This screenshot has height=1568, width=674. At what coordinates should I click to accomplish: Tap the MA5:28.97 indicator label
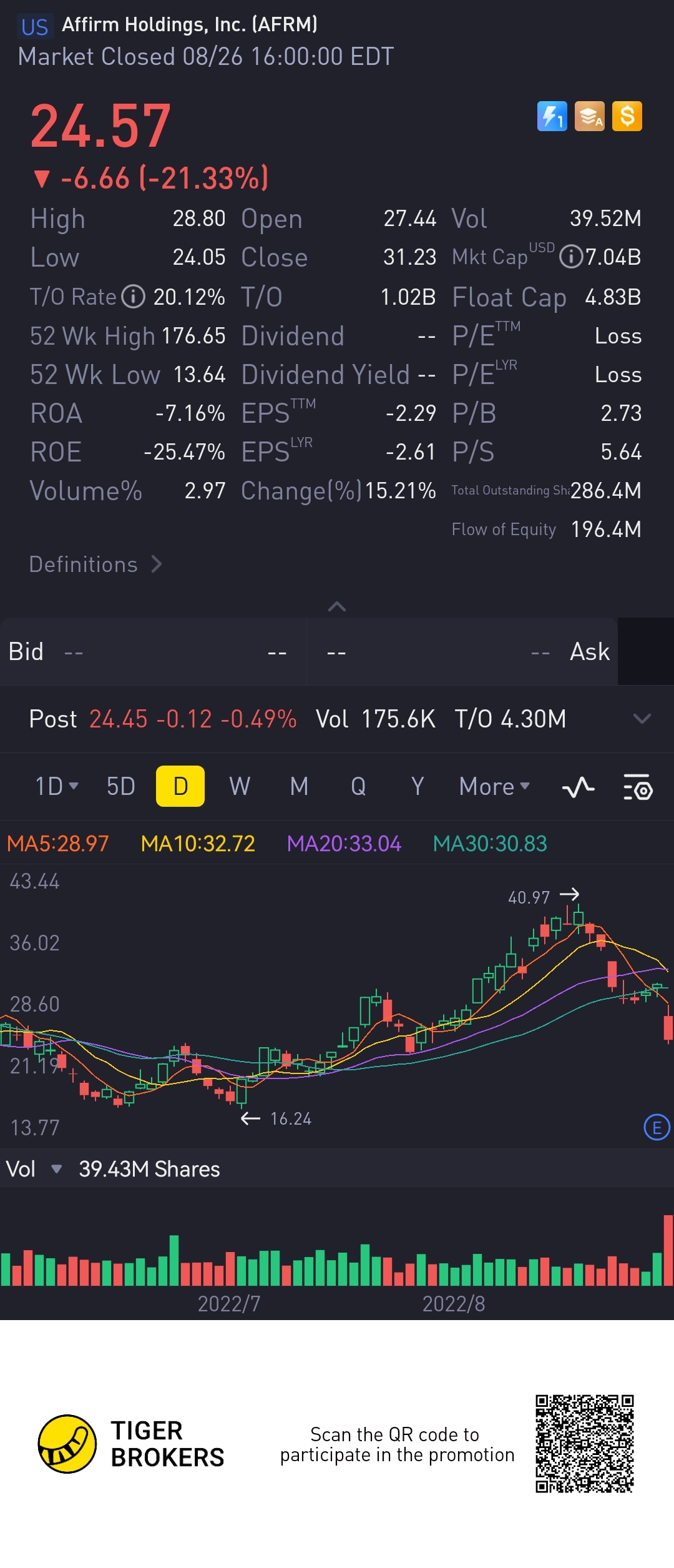coord(58,844)
